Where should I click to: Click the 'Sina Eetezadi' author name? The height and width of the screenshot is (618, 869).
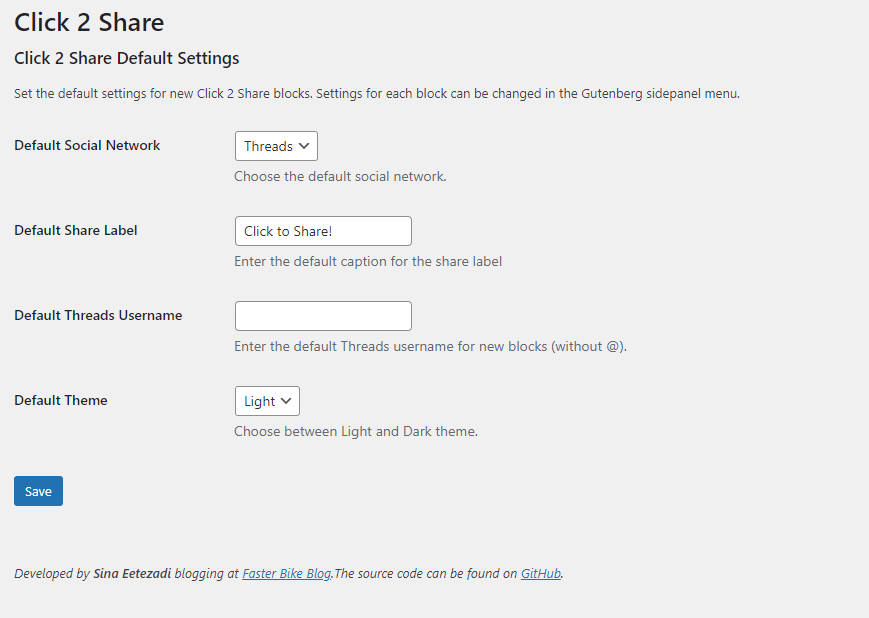[x=132, y=574]
